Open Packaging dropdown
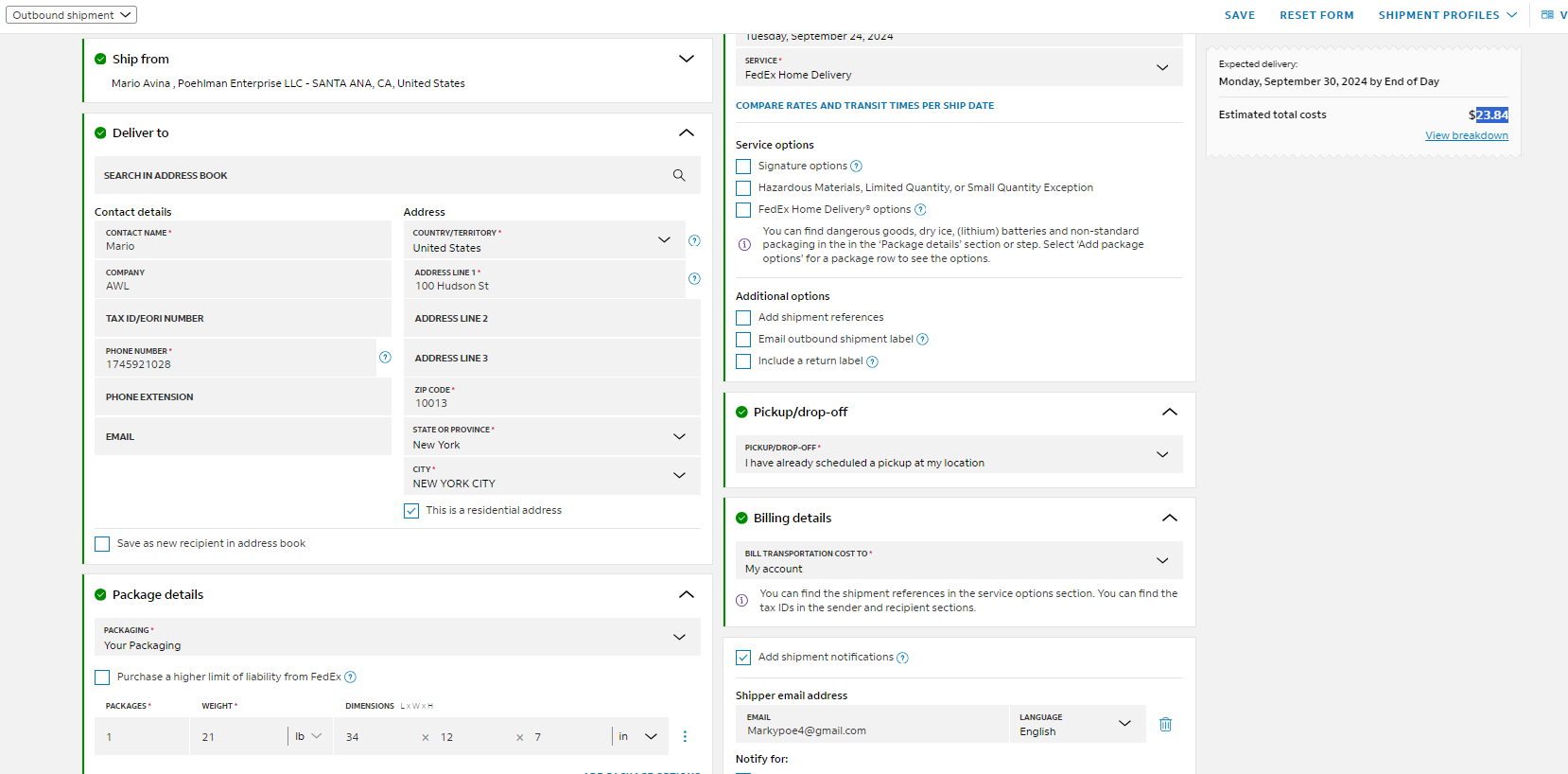The image size is (1568, 774). 397,637
